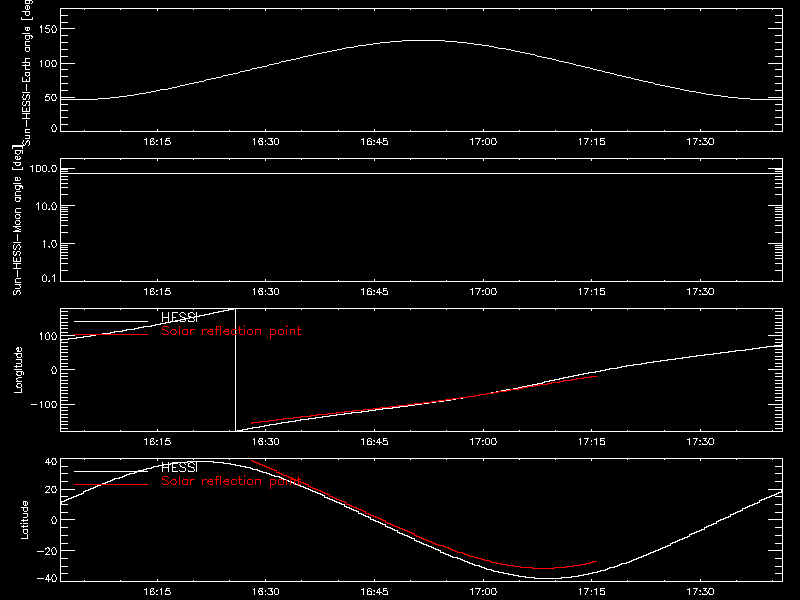
Task: Click 17:00 time label under Latitude plot
Action: point(483,592)
